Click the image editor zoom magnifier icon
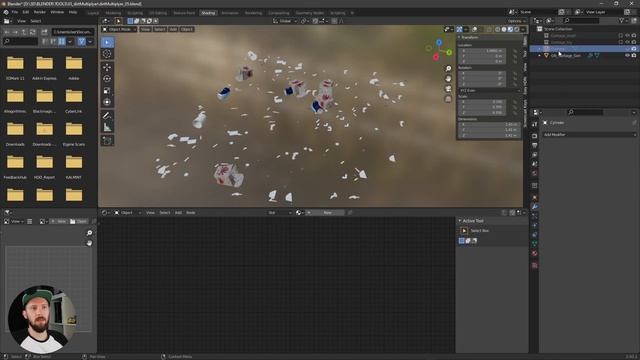The height and width of the screenshot is (360, 640). point(89,233)
